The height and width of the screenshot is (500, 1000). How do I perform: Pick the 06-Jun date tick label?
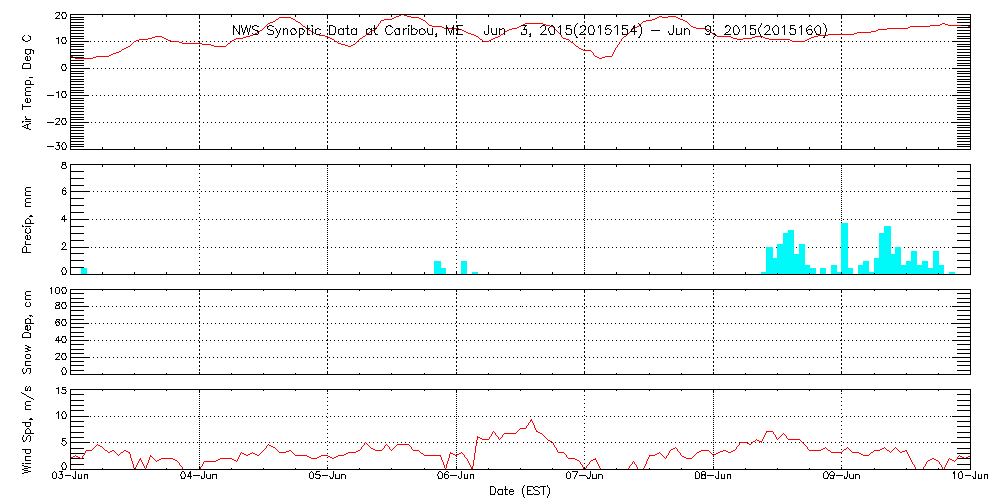[456, 477]
